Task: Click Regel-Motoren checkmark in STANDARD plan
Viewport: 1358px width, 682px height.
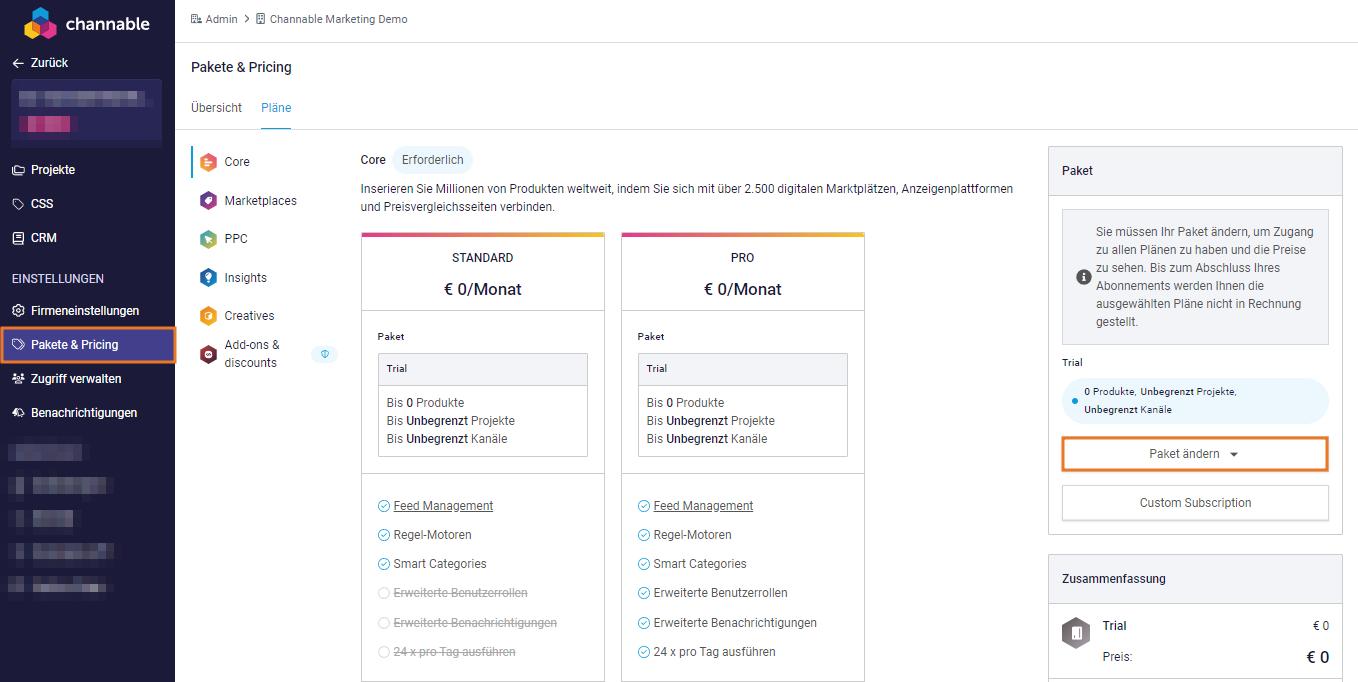Action: [x=384, y=535]
